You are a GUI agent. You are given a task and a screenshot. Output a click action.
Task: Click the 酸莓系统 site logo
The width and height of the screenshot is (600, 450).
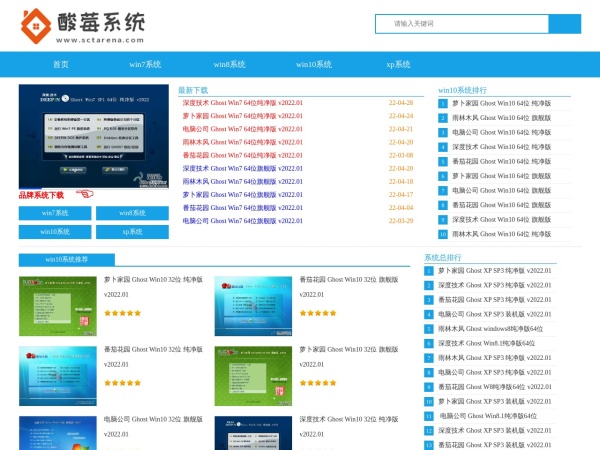[x=83, y=26]
